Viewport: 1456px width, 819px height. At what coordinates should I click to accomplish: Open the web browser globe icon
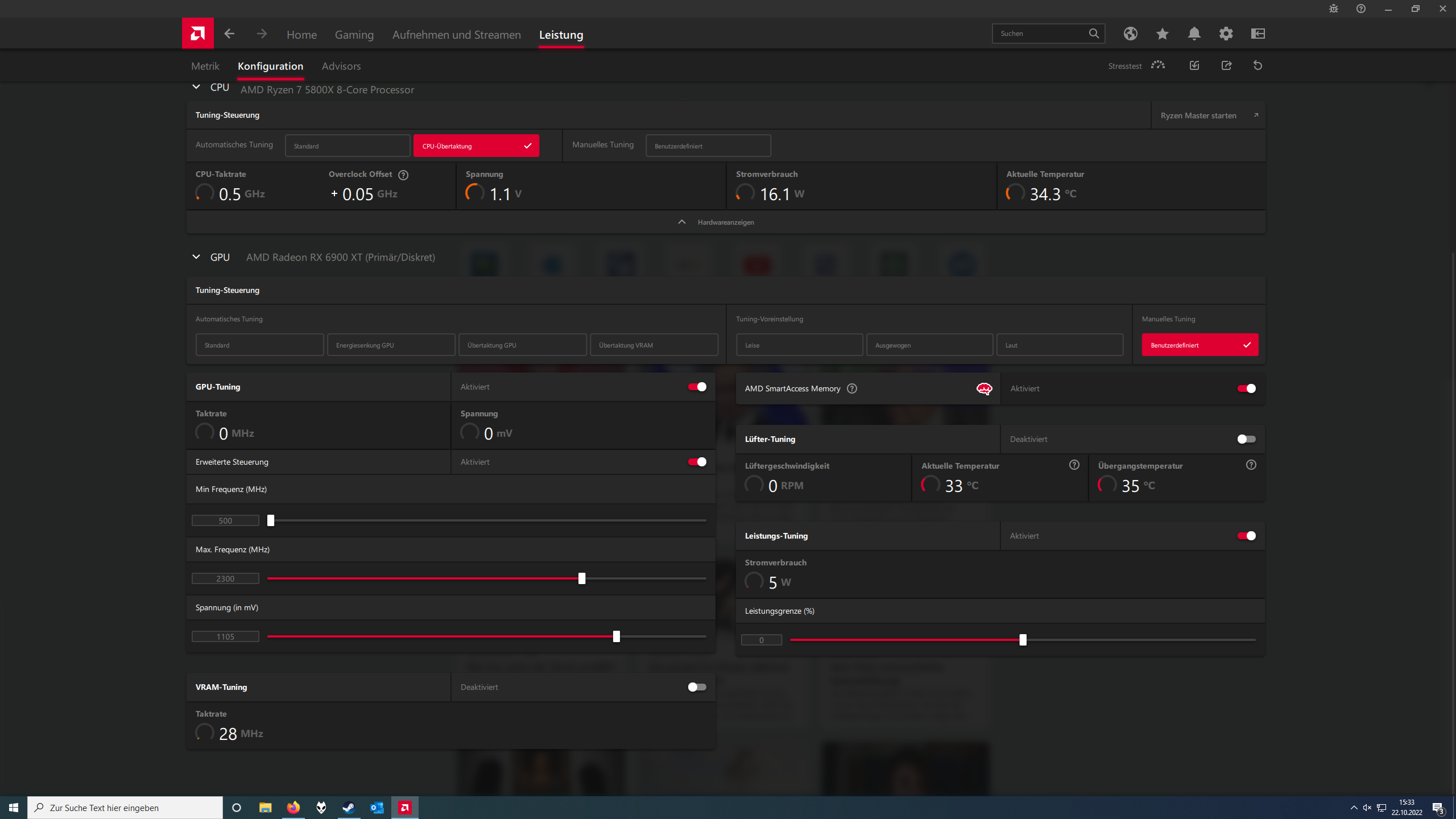1130,34
